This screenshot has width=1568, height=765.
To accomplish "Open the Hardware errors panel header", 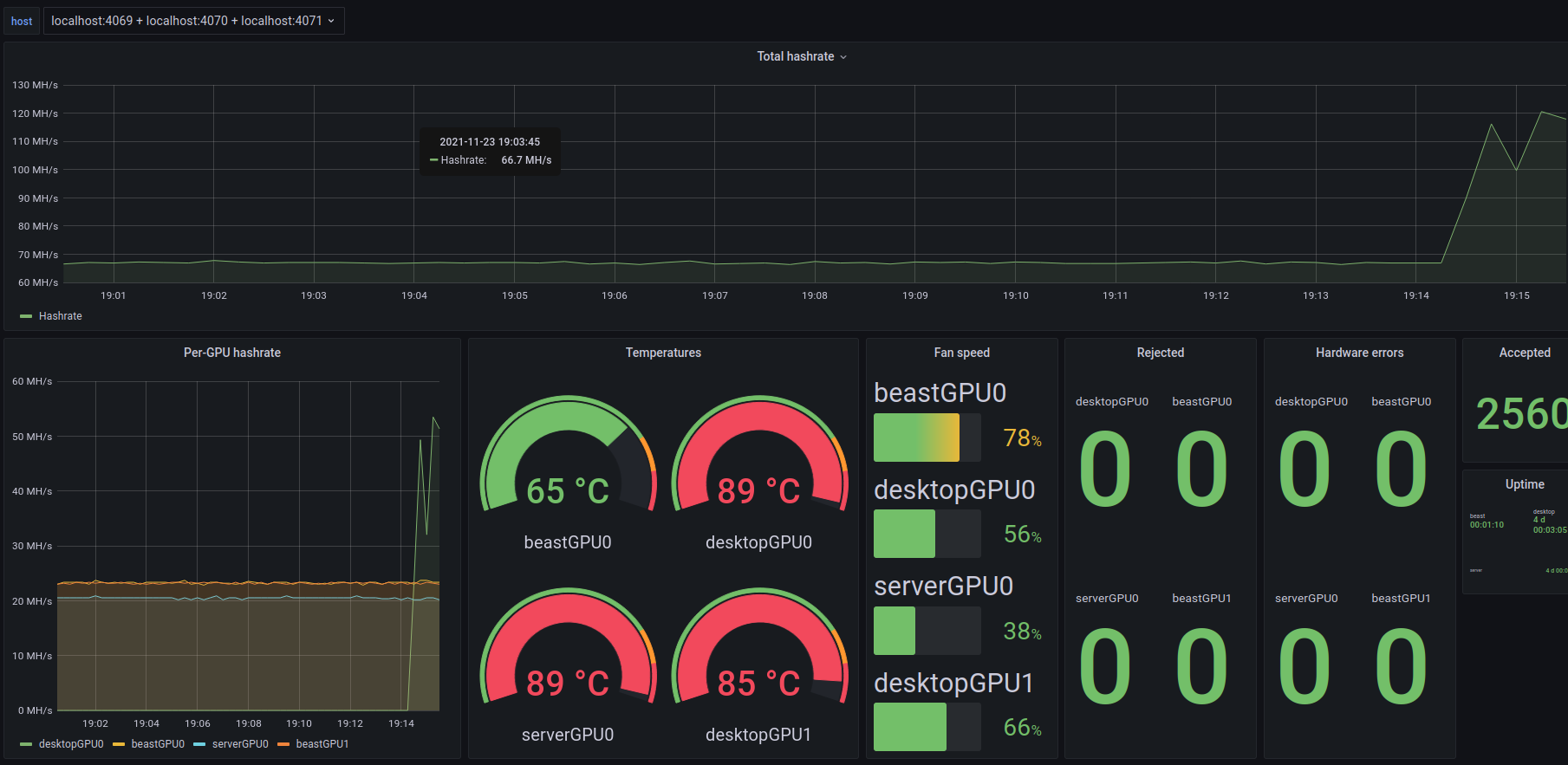I will click(x=1359, y=353).
